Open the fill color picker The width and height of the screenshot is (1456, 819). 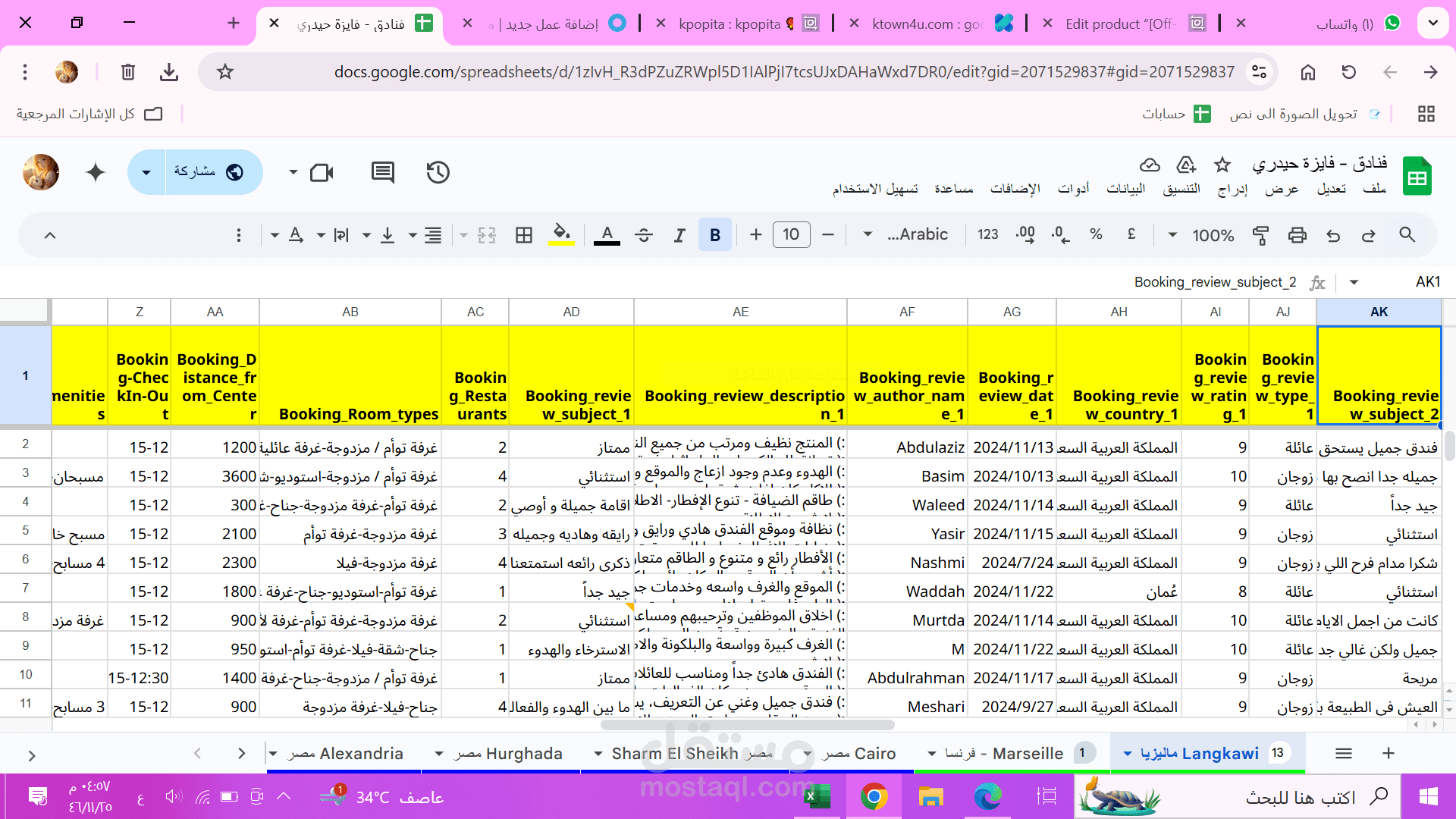tap(561, 235)
